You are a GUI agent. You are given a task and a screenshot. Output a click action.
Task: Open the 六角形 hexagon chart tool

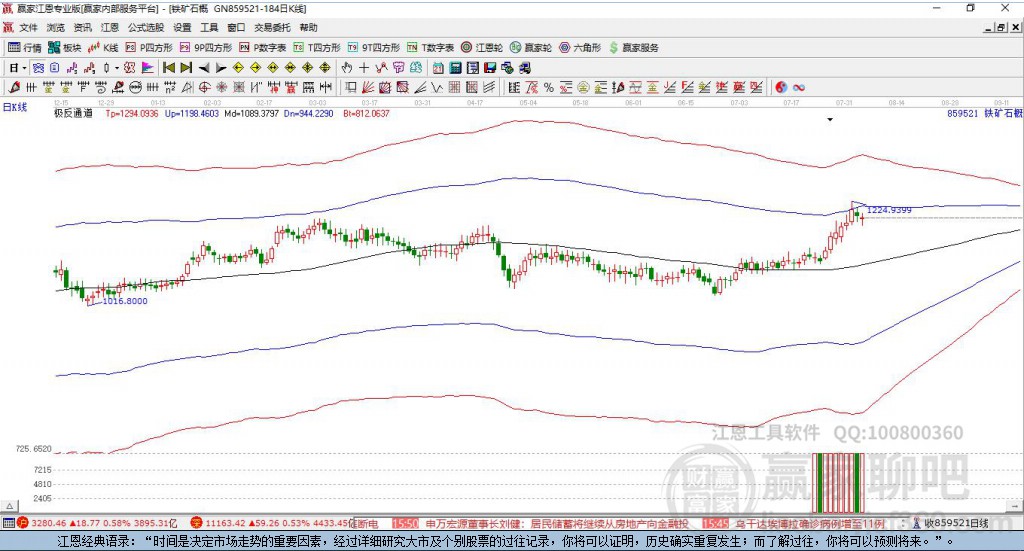click(x=580, y=48)
